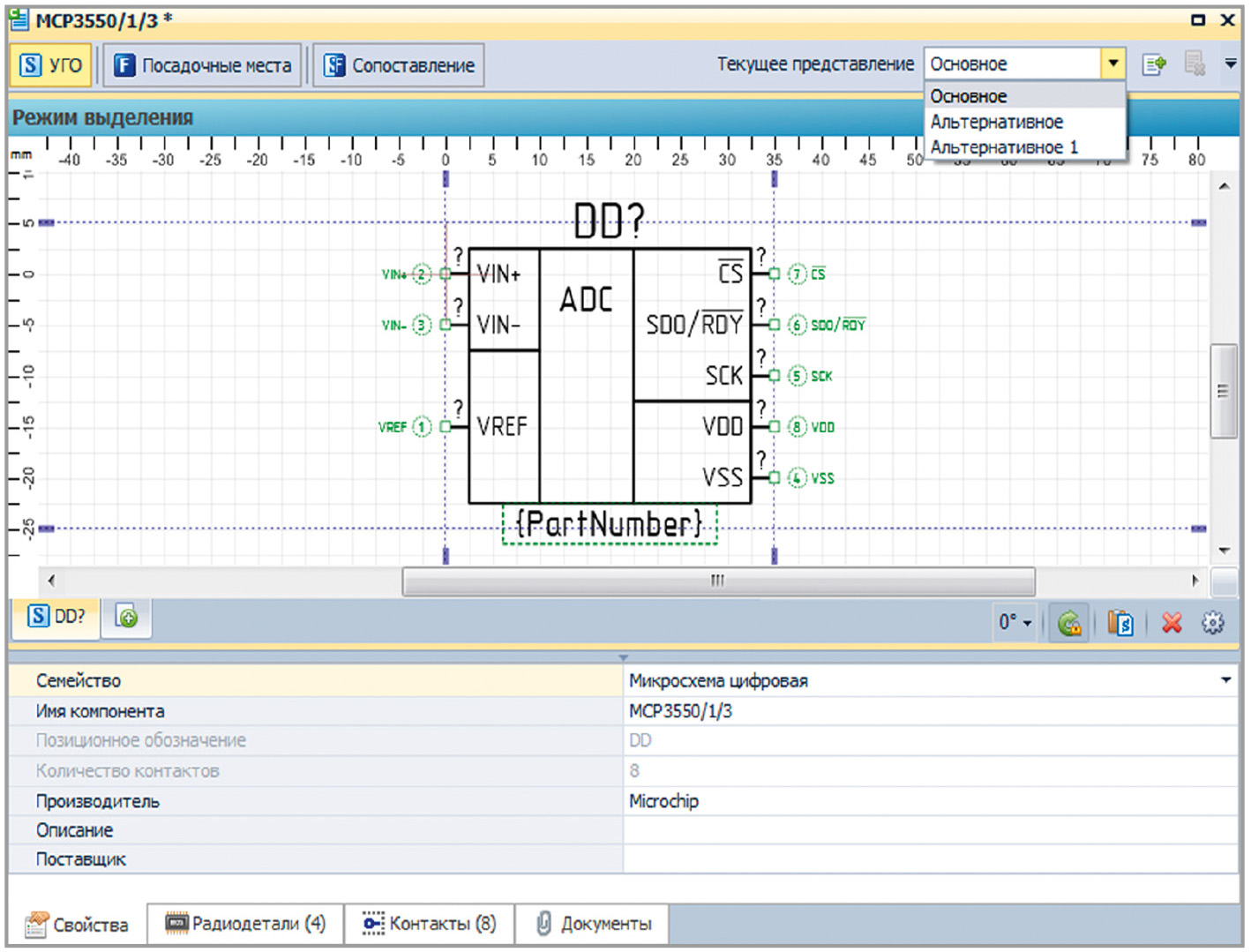Select the ADC label in the symbol
This screenshot has height=952, width=1251.
[x=586, y=300]
